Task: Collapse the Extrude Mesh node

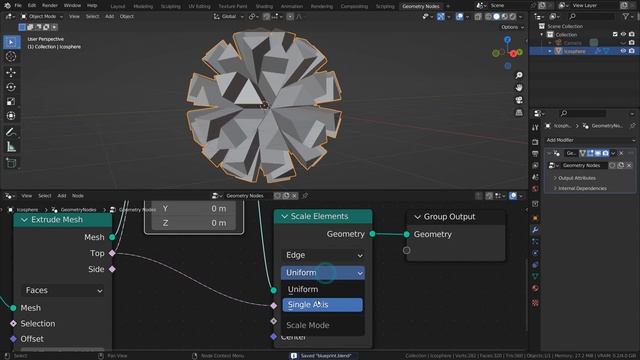Action: [x=24, y=220]
